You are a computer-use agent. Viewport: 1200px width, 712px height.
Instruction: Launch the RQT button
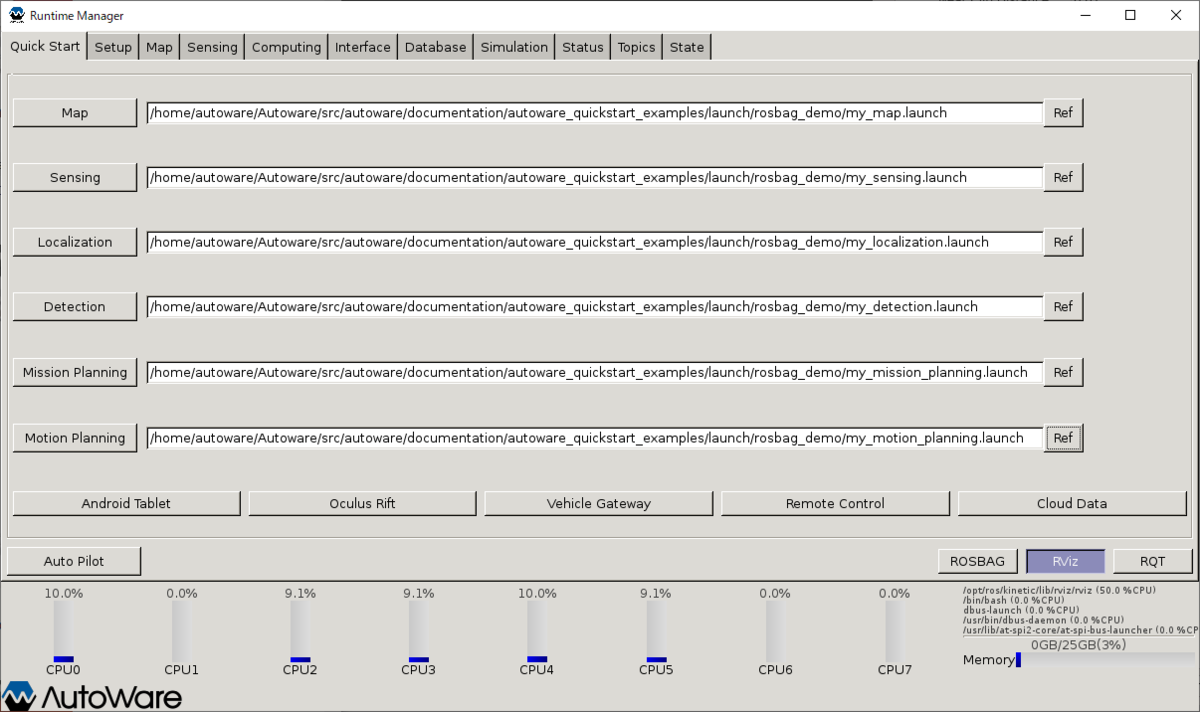[x=1153, y=561]
